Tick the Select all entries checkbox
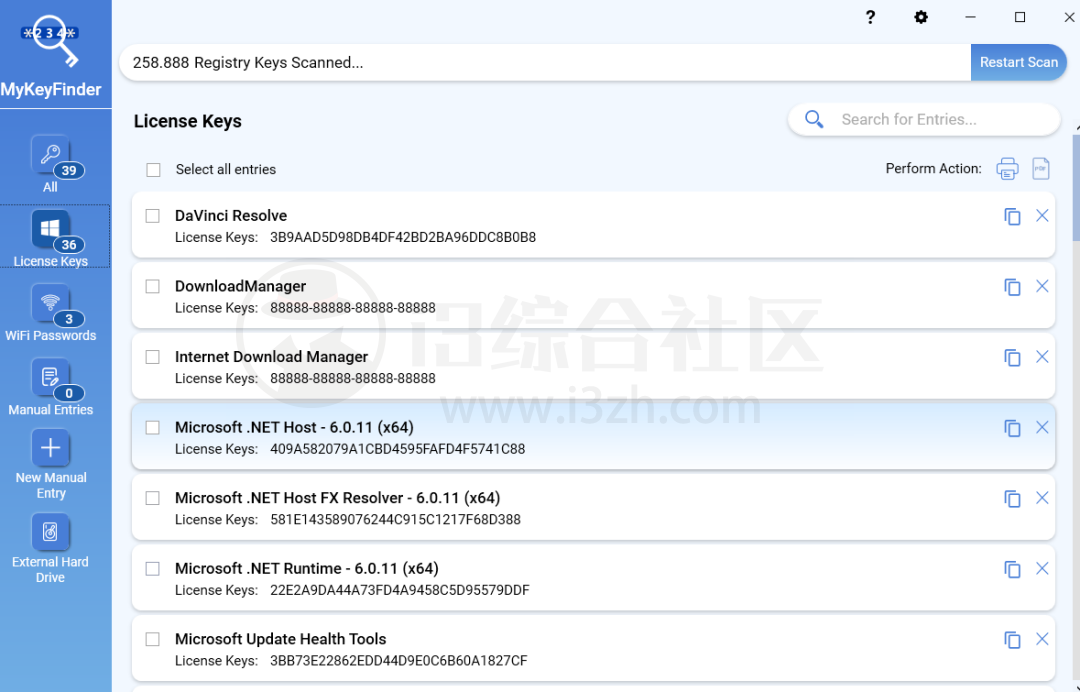The height and width of the screenshot is (692, 1080). click(x=153, y=169)
